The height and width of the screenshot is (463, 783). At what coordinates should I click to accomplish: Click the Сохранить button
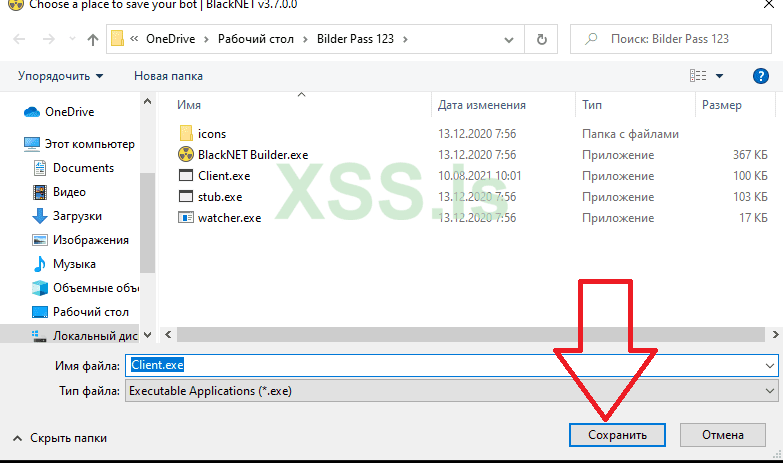click(x=617, y=435)
